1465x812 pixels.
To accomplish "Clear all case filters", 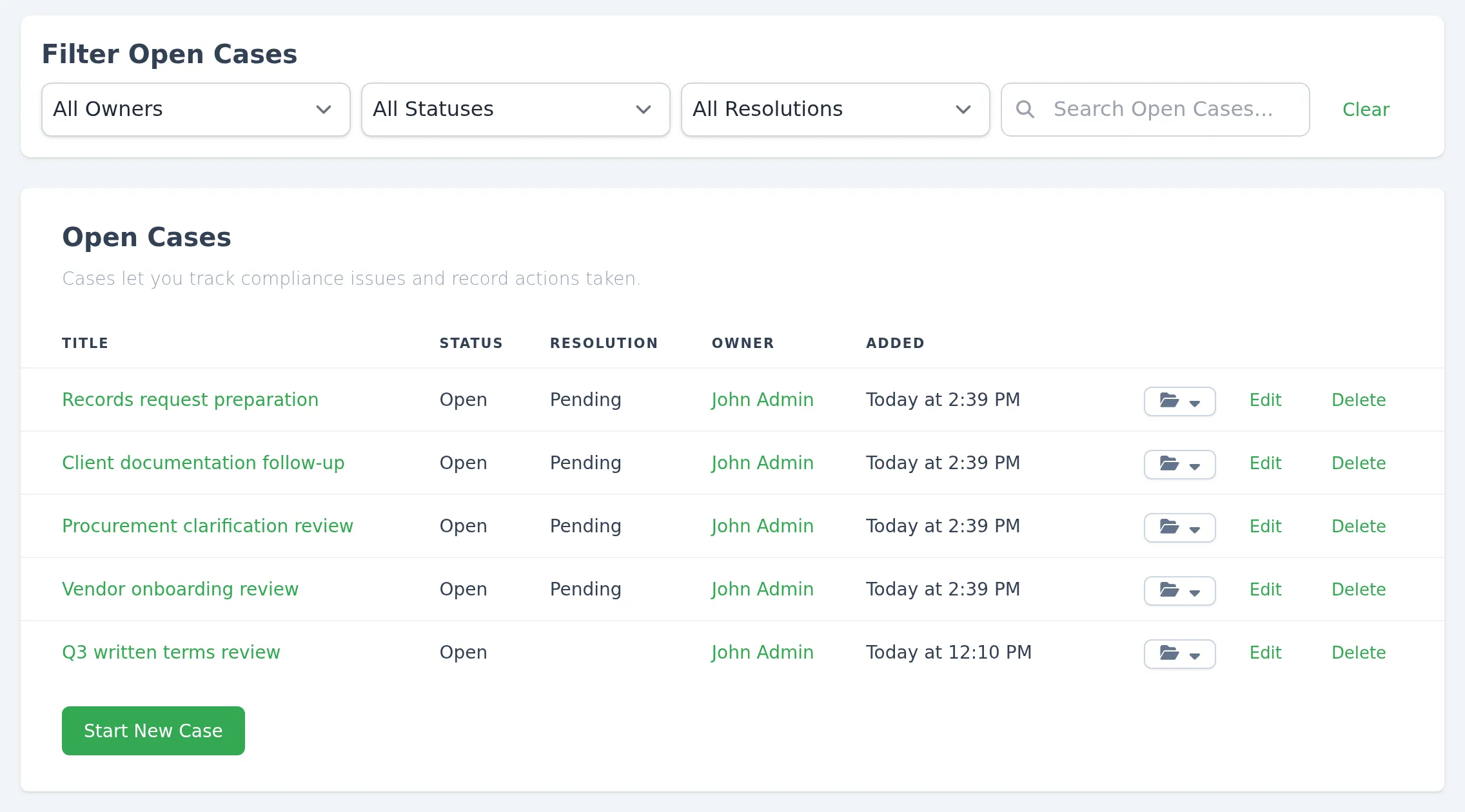I will (1366, 109).
